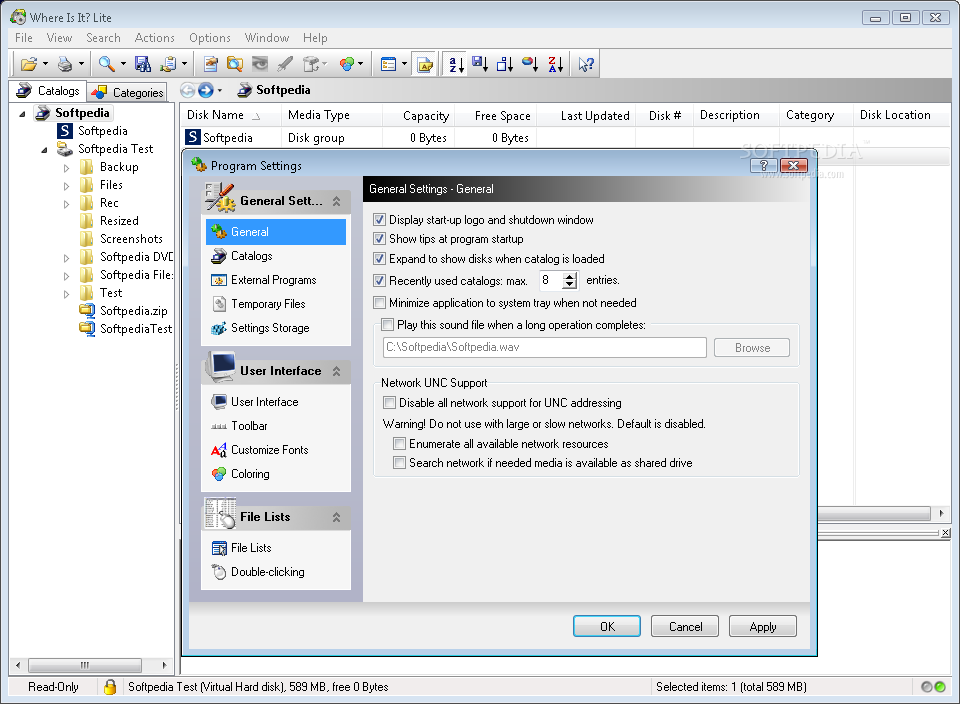Open dropdown arrow next to search icon
Viewport: 960px width, 704px height.
123,64
